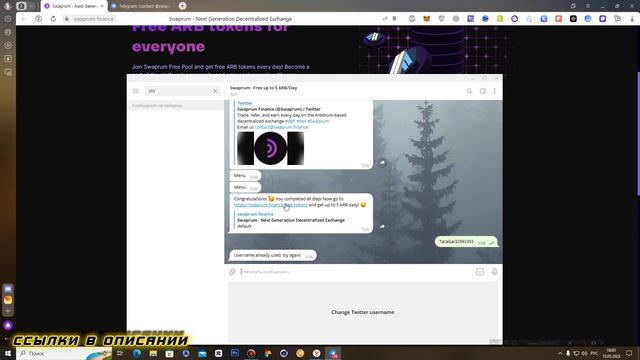Open Task View on taskbar
The width and height of the screenshot is (640, 360).
(120, 353)
